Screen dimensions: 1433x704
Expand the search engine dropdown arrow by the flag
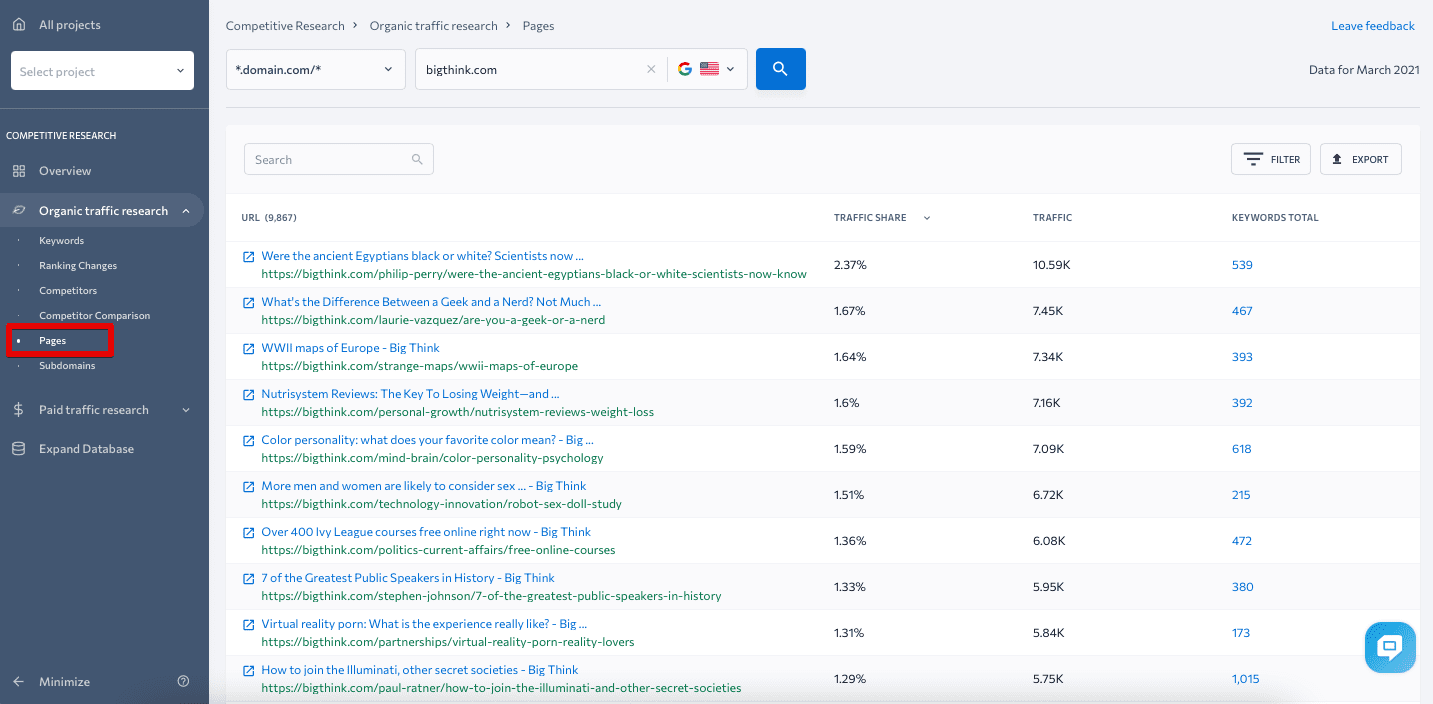click(x=730, y=69)
